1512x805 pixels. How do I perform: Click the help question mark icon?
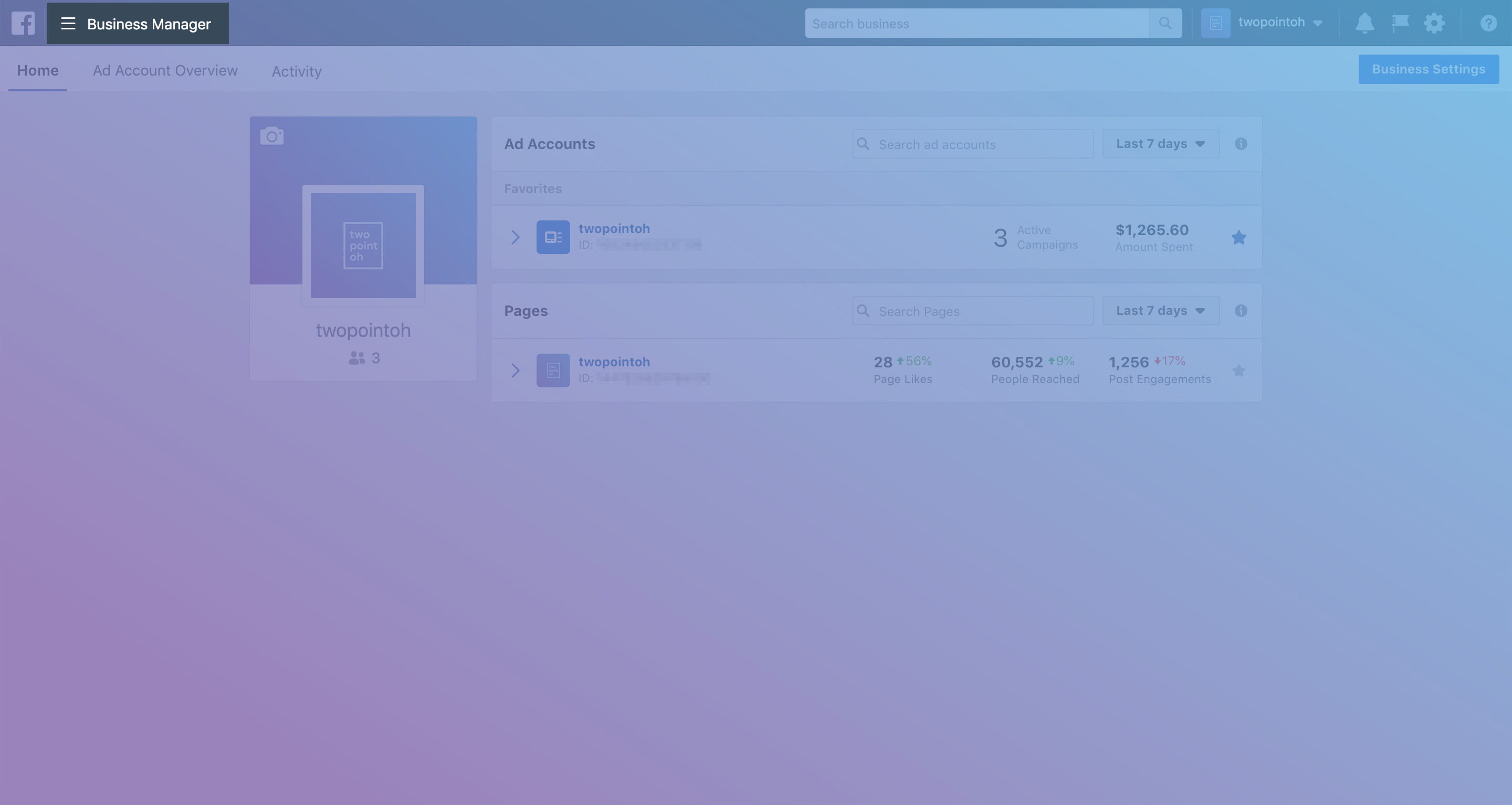point(1488,24)
